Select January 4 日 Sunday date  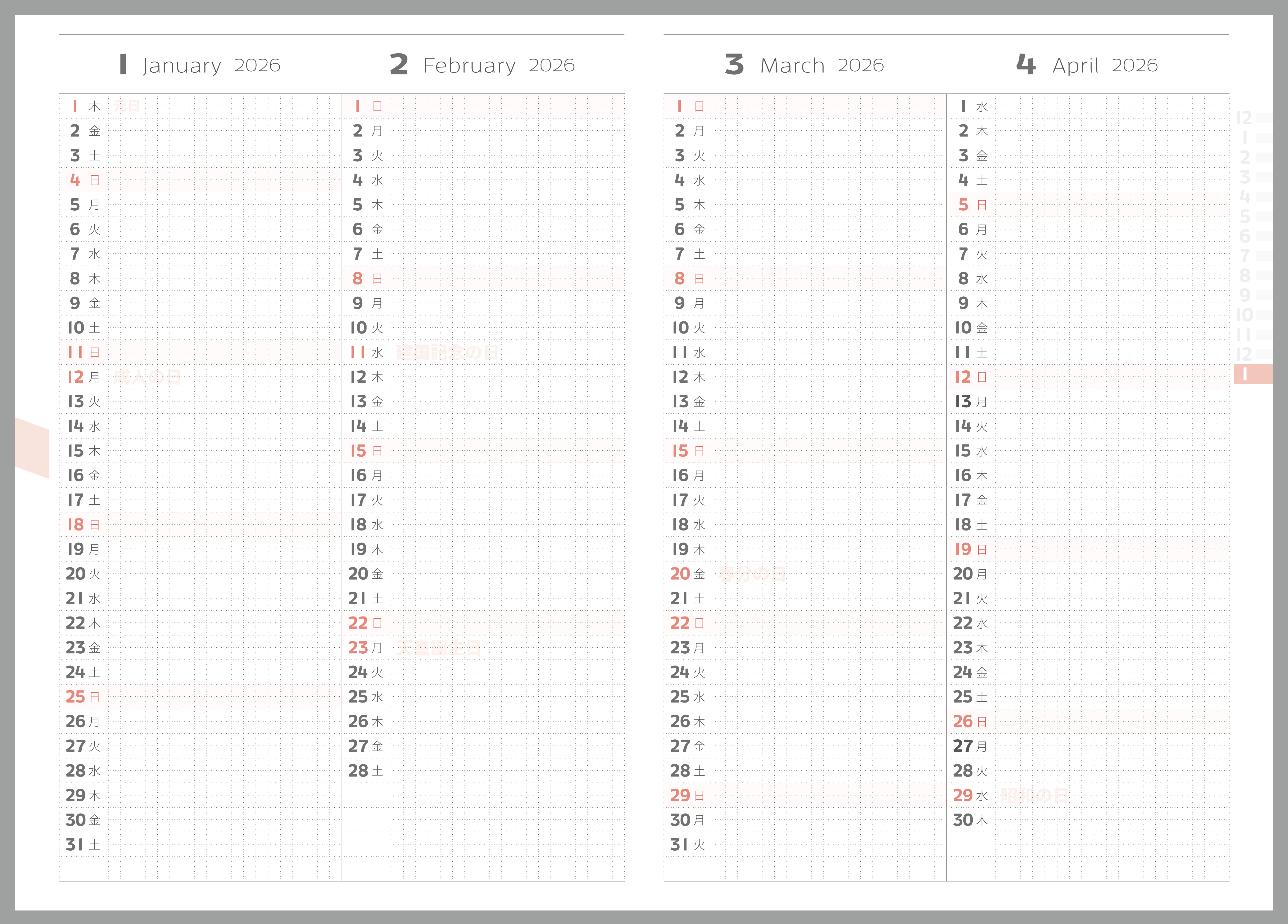[x=85, y=180]
